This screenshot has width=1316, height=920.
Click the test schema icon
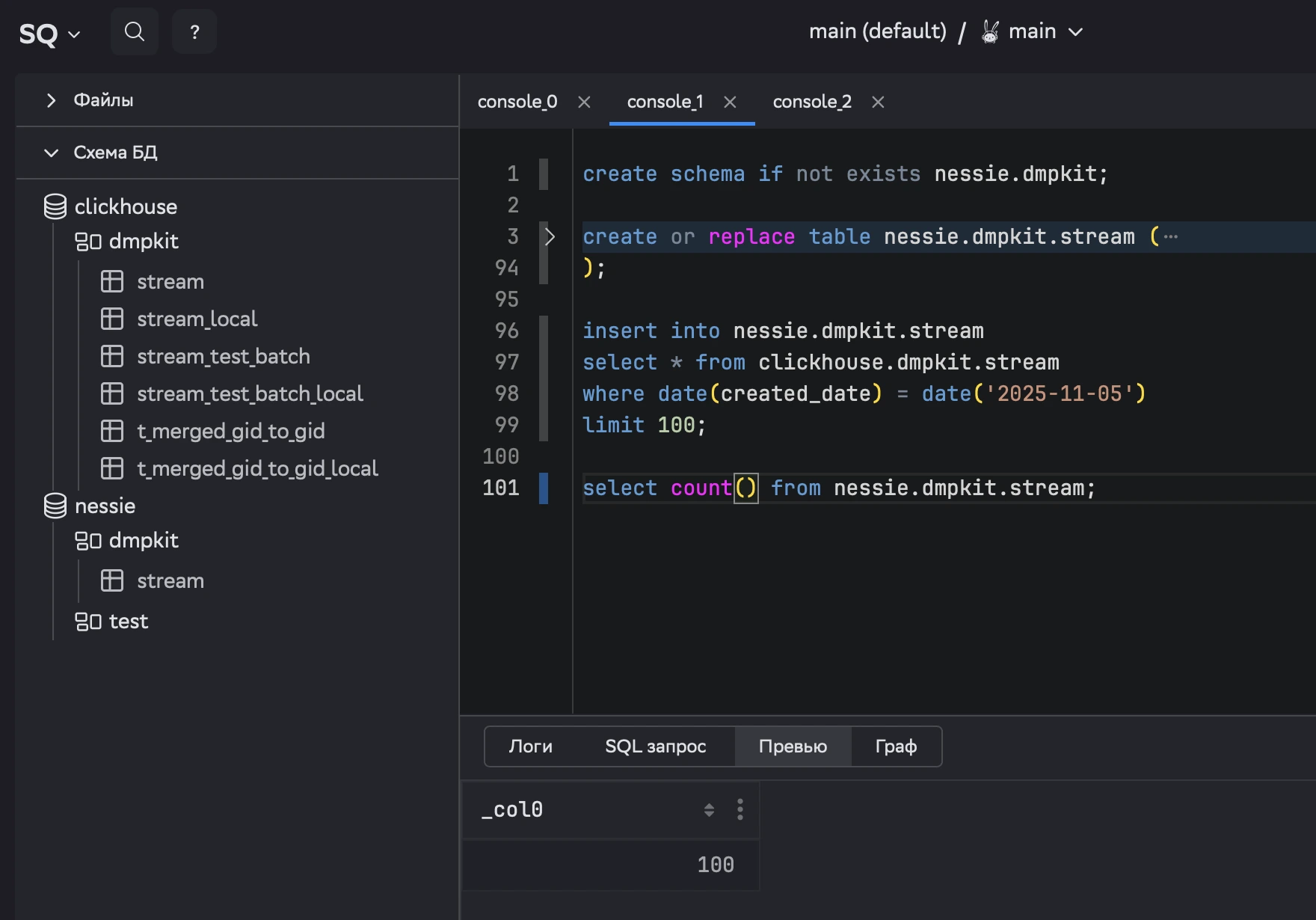pos(88,622)
